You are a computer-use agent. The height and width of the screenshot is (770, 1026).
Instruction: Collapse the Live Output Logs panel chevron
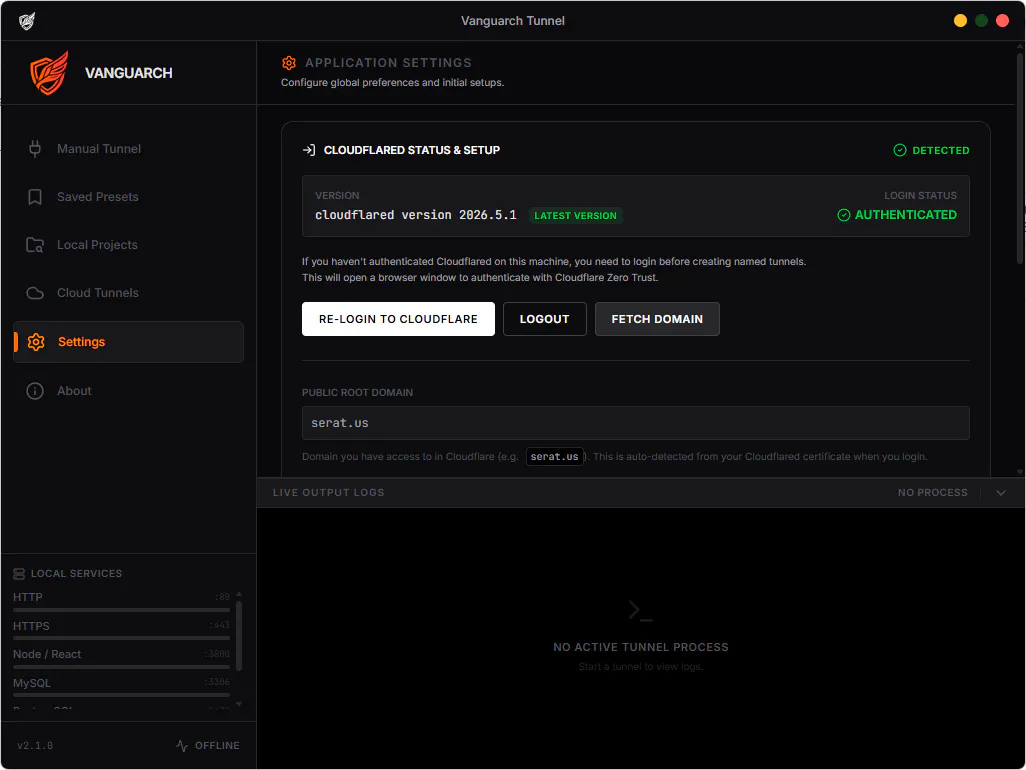point(1000,493)
